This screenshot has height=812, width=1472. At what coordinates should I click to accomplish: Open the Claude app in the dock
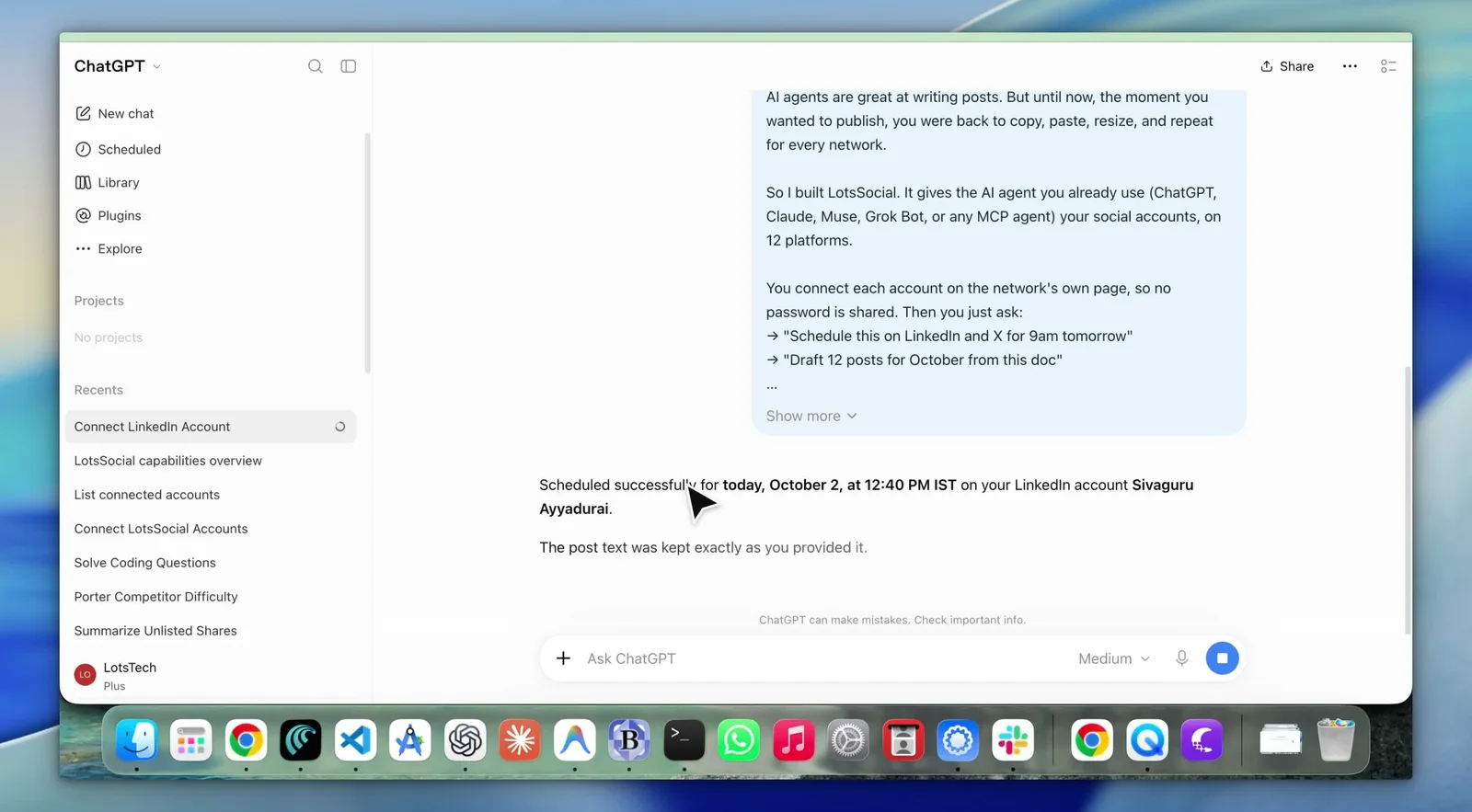pos(520,740)
